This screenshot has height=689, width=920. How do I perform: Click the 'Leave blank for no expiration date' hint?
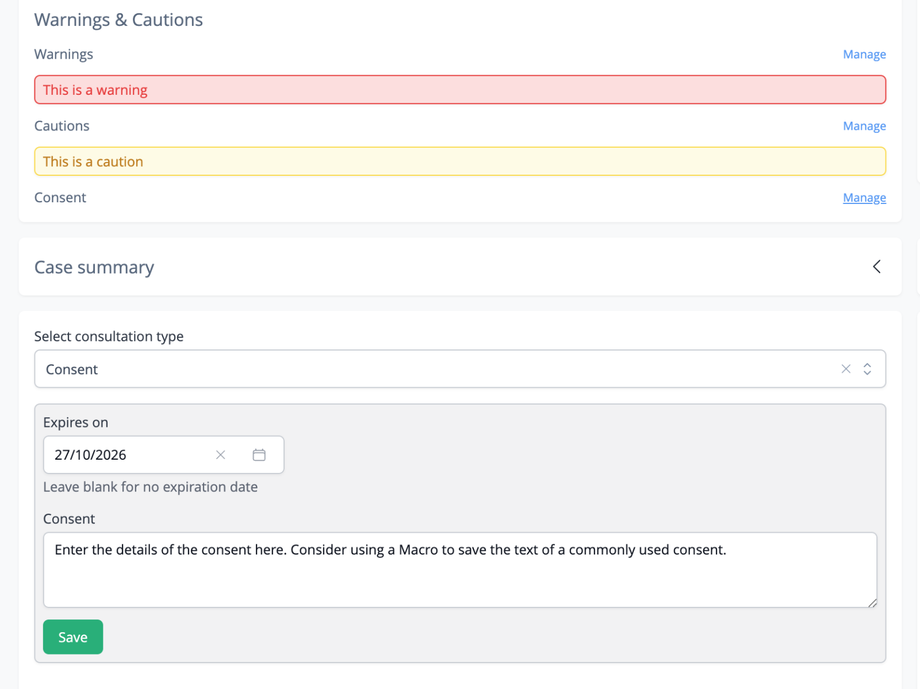(x=150, y=487)
